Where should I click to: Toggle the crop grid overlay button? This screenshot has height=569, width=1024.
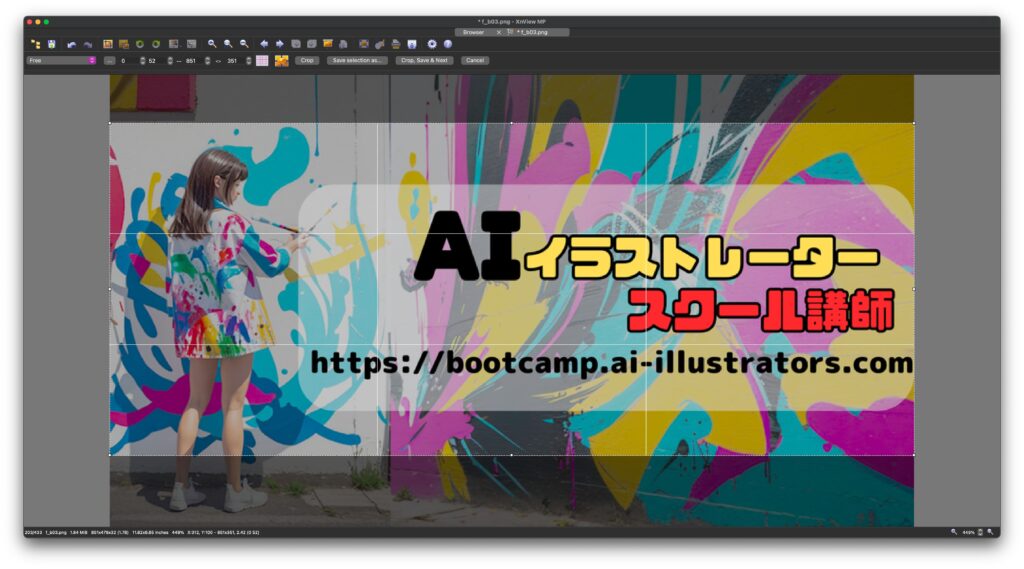(x=262, y=60)
